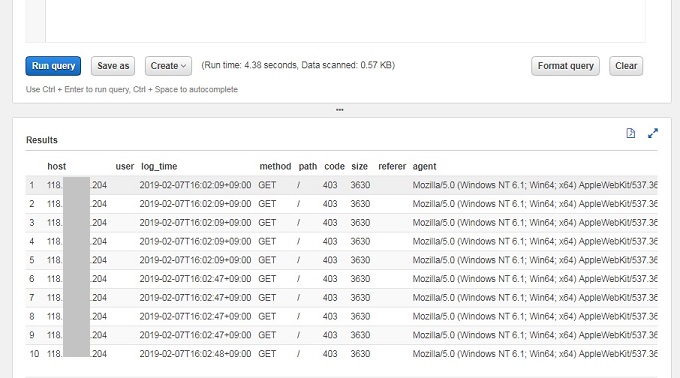
Task: Select the referer column header
Action: (x=392, y=166)
